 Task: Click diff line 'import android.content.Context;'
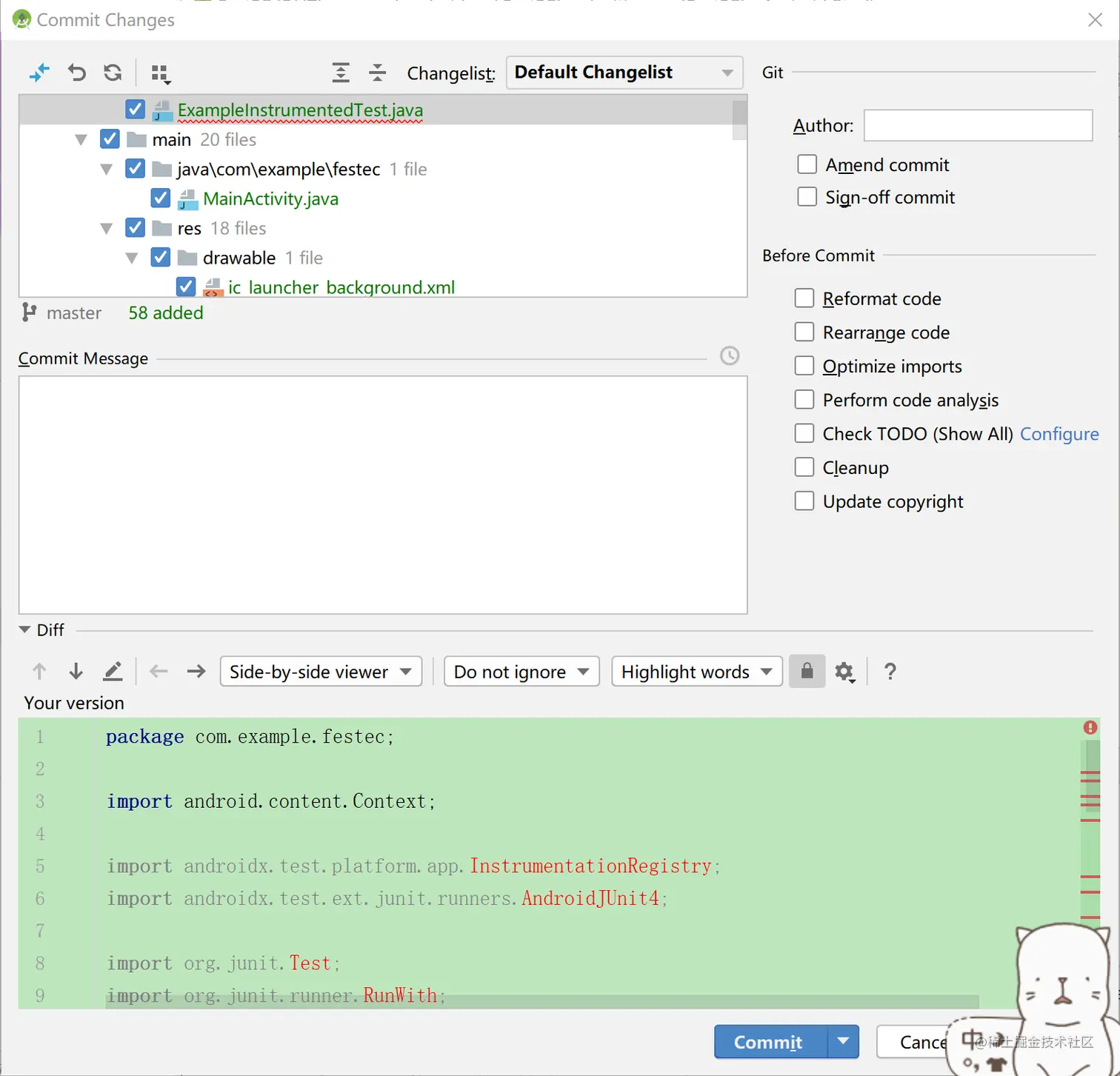[x=270, y=801]
